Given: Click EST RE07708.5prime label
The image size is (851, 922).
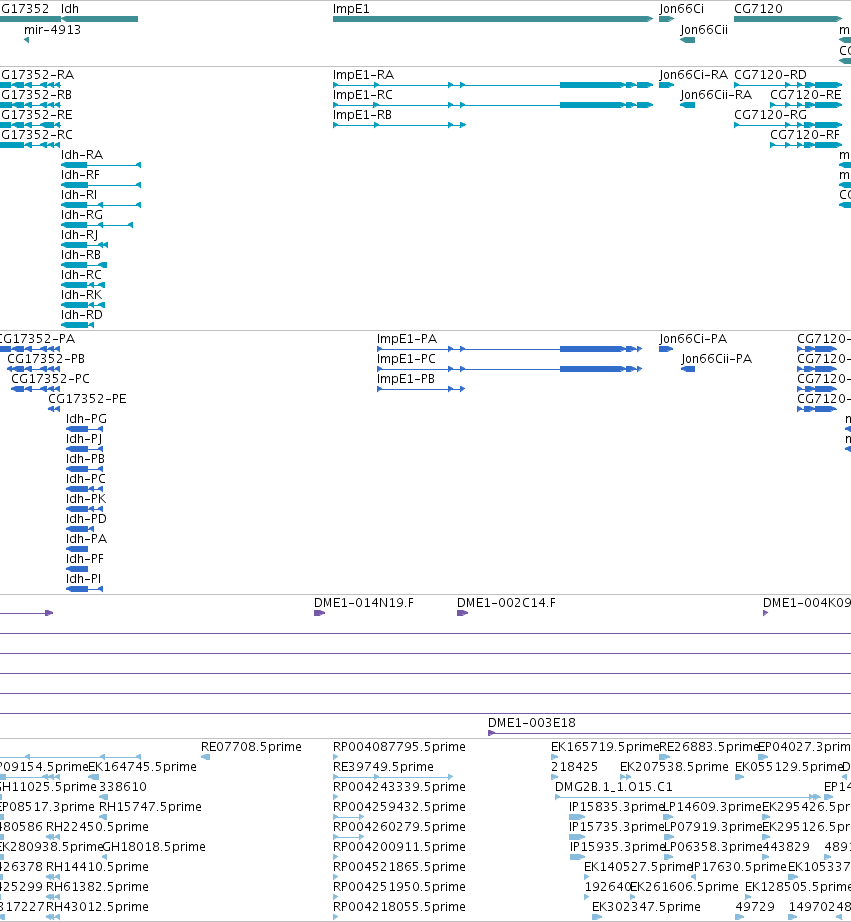Looking at the screenshot, I should click(x=251, y=747).
